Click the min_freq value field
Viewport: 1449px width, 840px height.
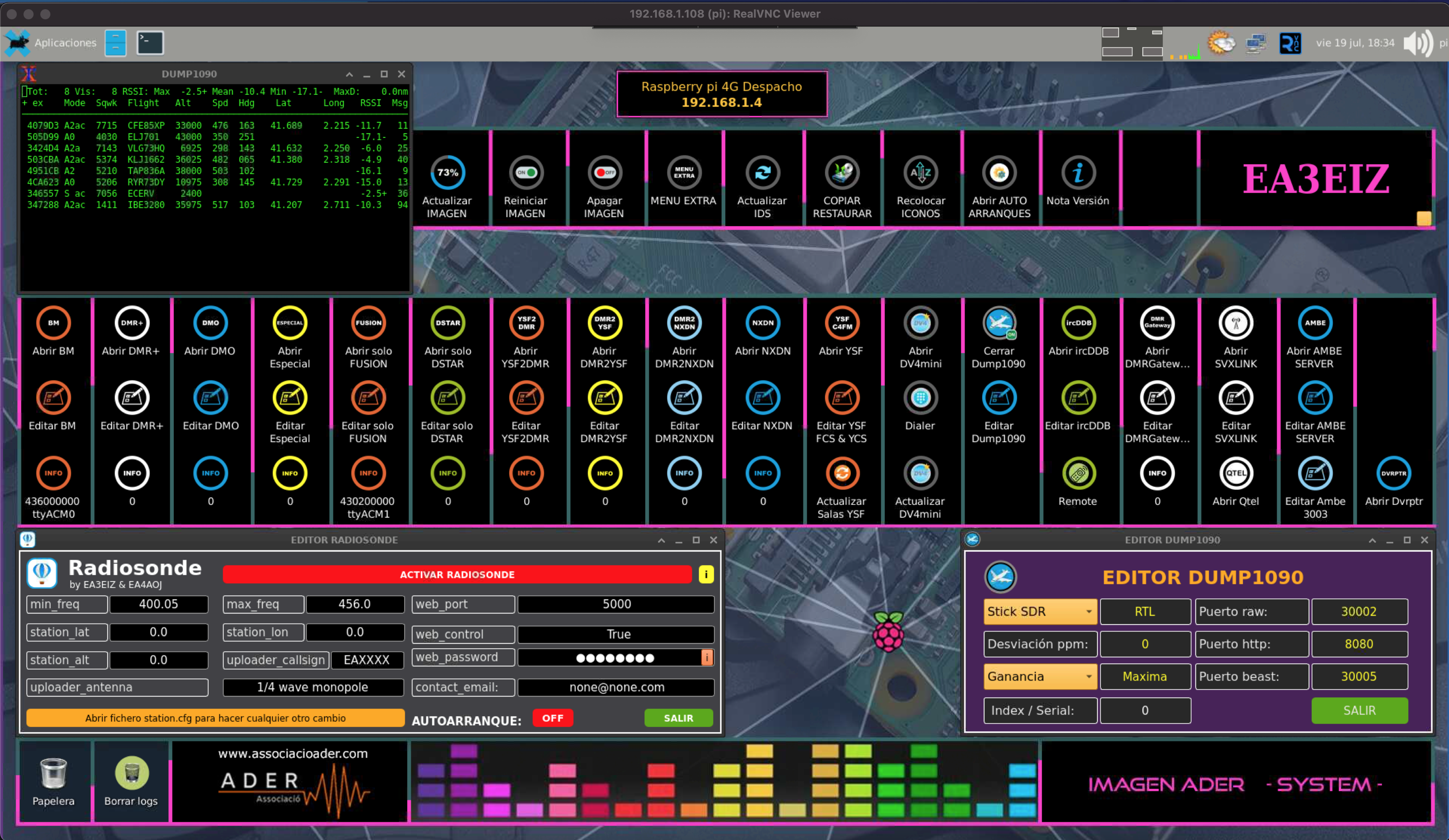pos(159,604)
